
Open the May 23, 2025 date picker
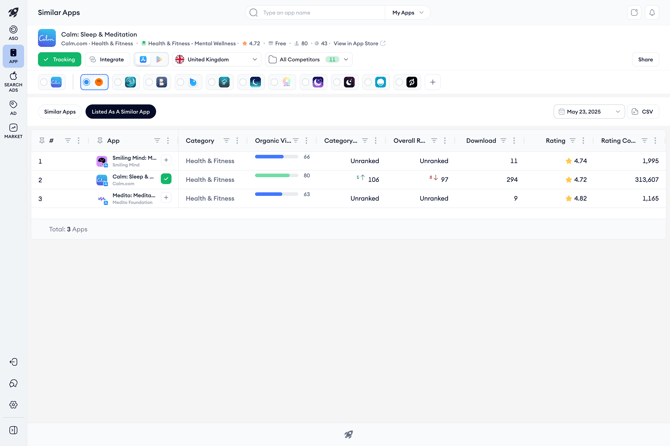[x=589, y=112]
